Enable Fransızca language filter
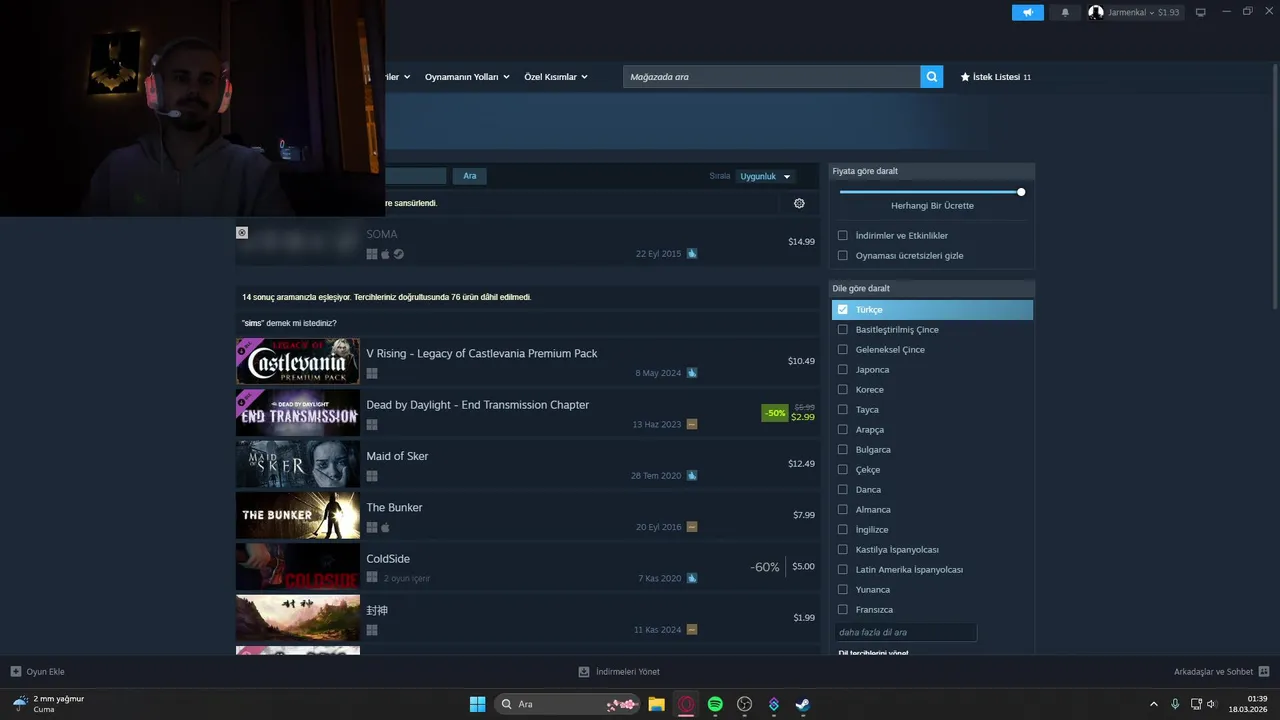Viewport: 1280px width, 720px height. click(843, 610)
